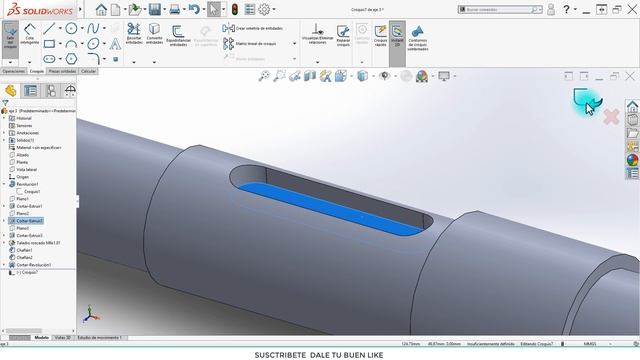Open the FeatureManager design tree tab
The width and height of the screenshot is (640, 360).
tap(11, 91)
